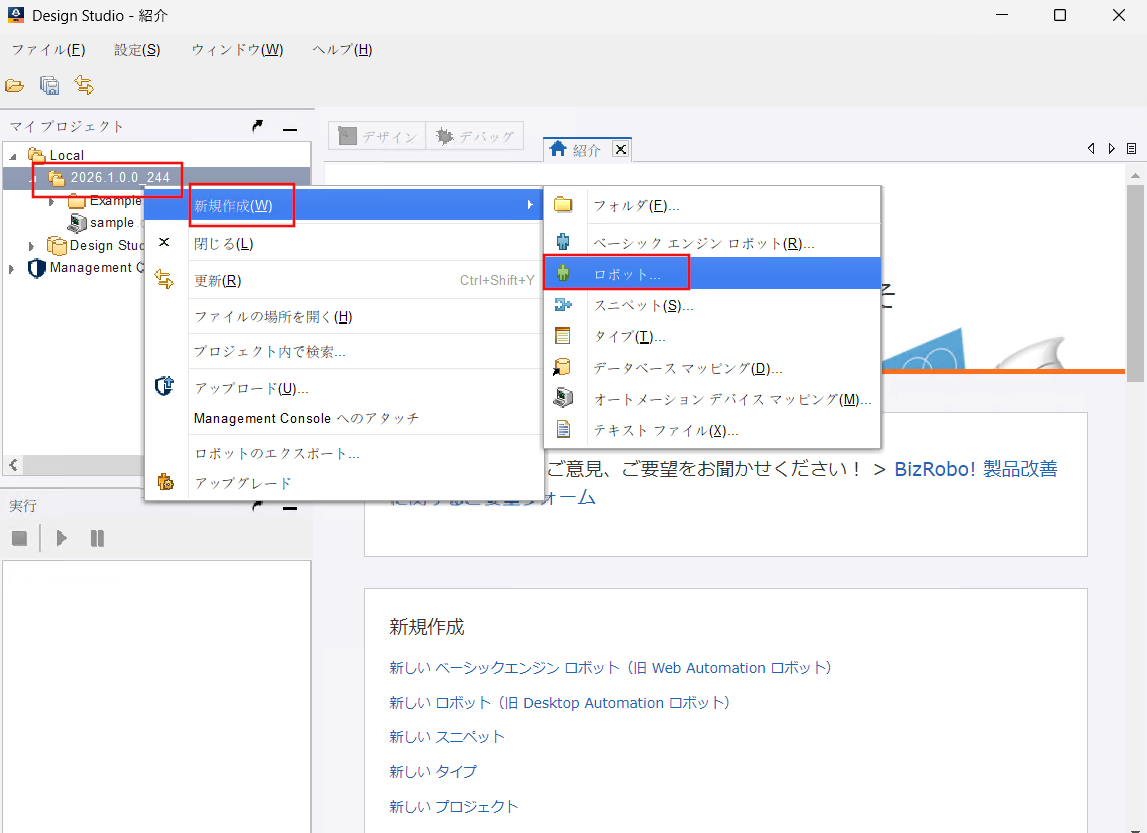
Task: Select オートメーション デバイス マッピング(M)...
Action: 712,399
